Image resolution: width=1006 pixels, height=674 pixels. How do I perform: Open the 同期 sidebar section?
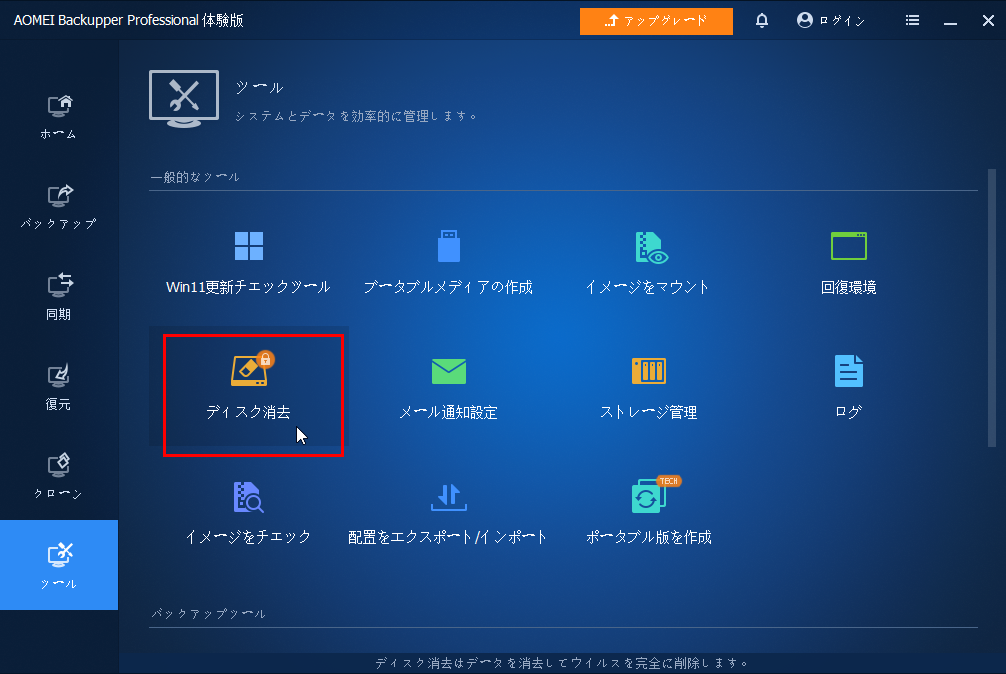58,296
